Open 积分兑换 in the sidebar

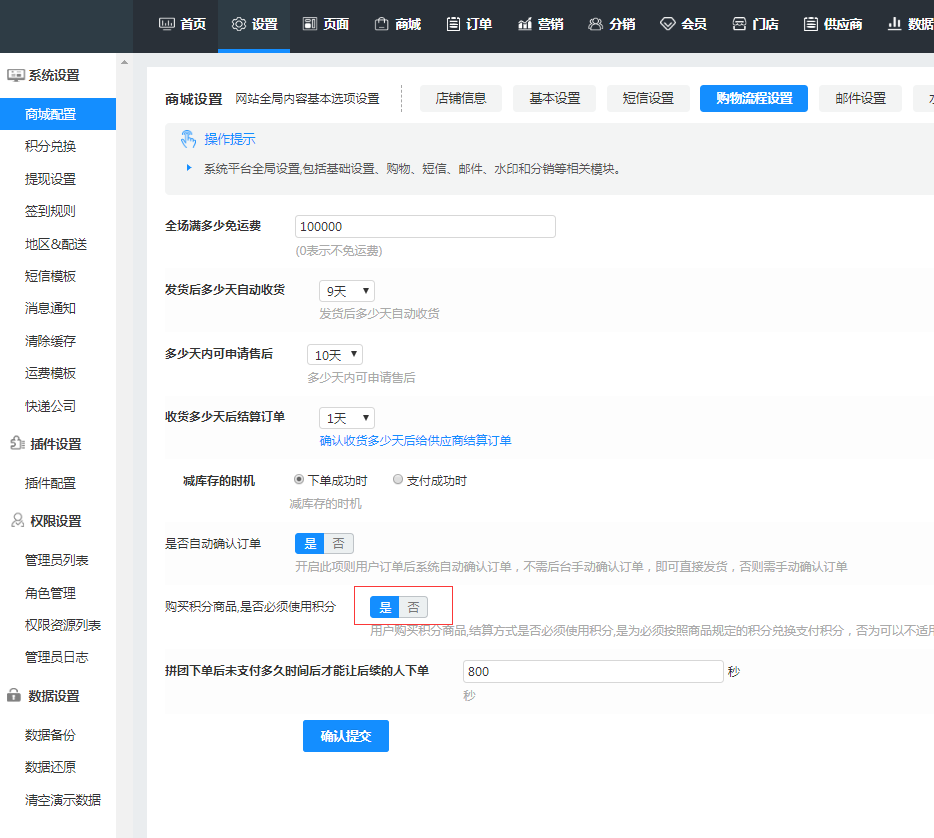point(50,146)
